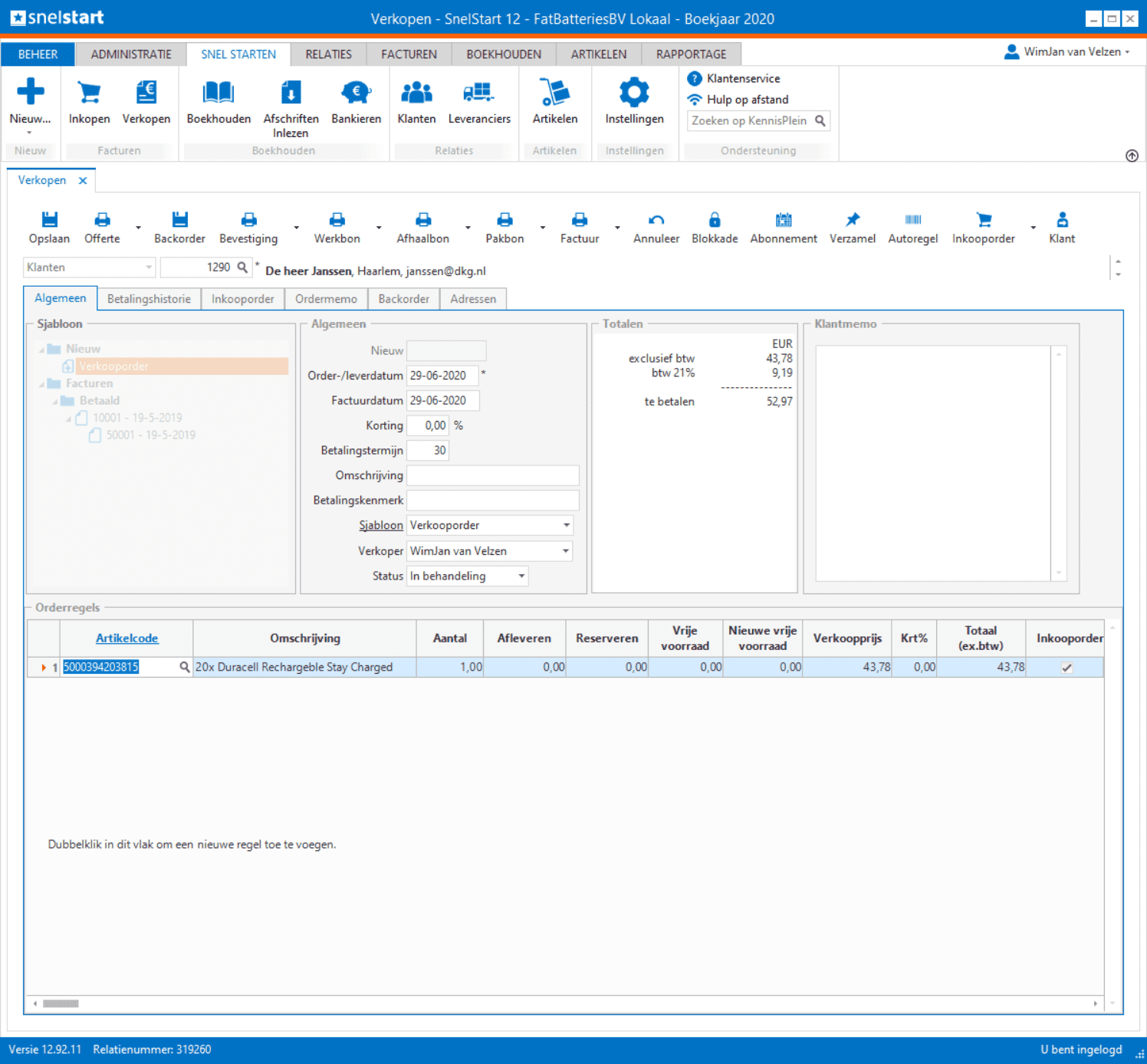Open Instellingen gear icon
The image size is (1147, 1064).
click(634, 92)
